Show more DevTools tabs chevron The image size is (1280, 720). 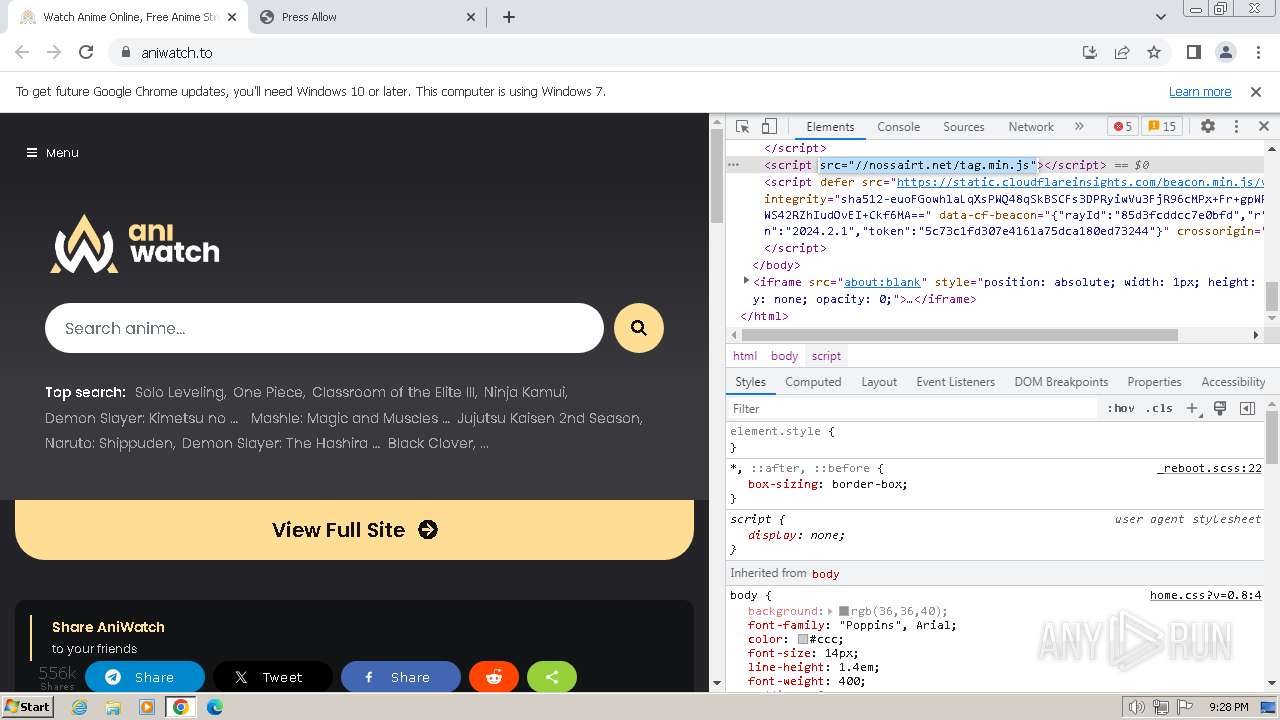(x=1079, y=127)
